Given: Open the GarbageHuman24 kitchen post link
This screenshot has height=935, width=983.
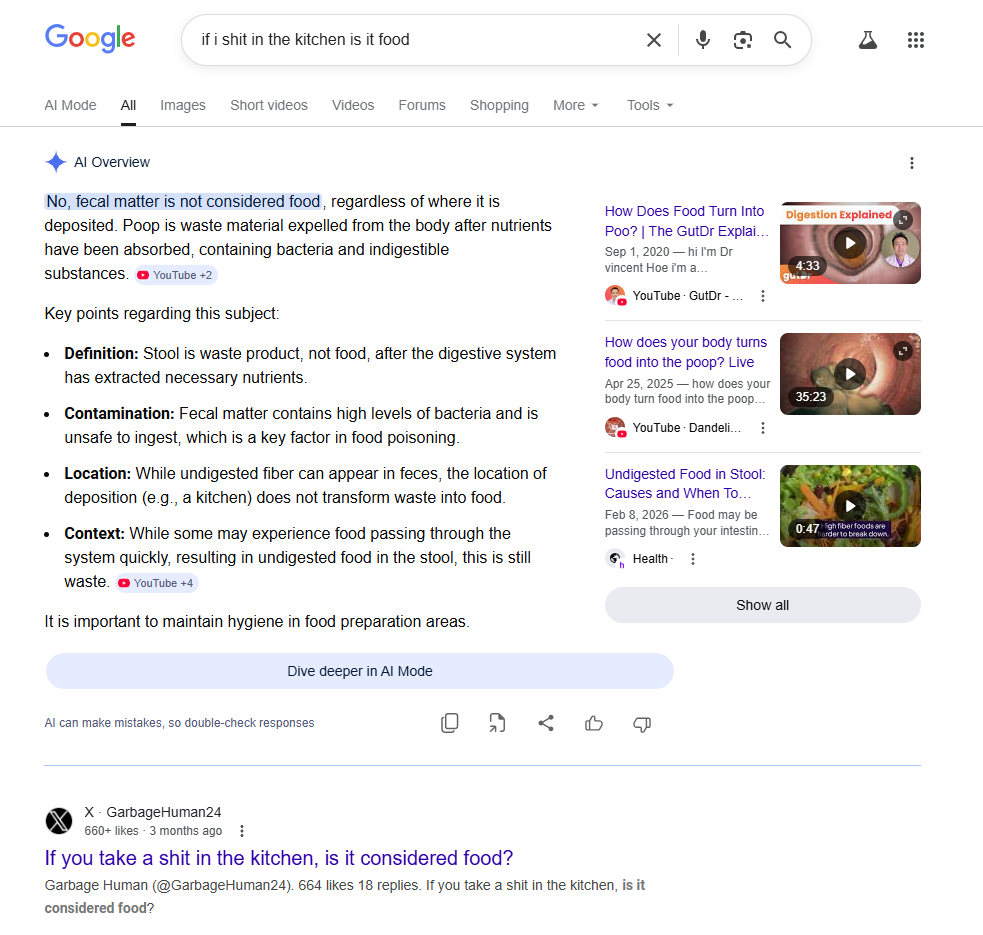Looking at the screenshot, I should [x=279, y=858].
